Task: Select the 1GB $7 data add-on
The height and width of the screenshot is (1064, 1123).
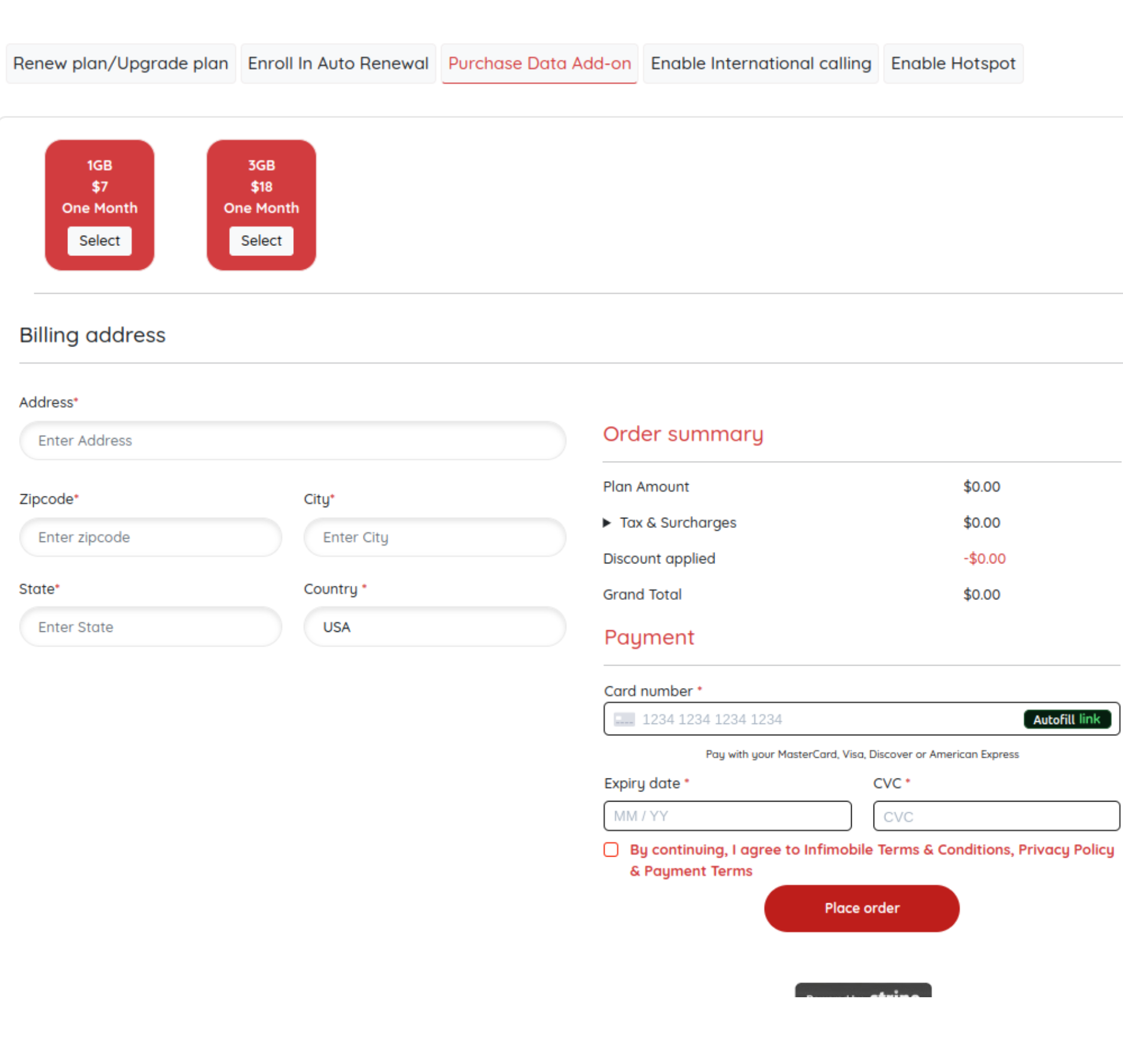Action: click(99, 241)
